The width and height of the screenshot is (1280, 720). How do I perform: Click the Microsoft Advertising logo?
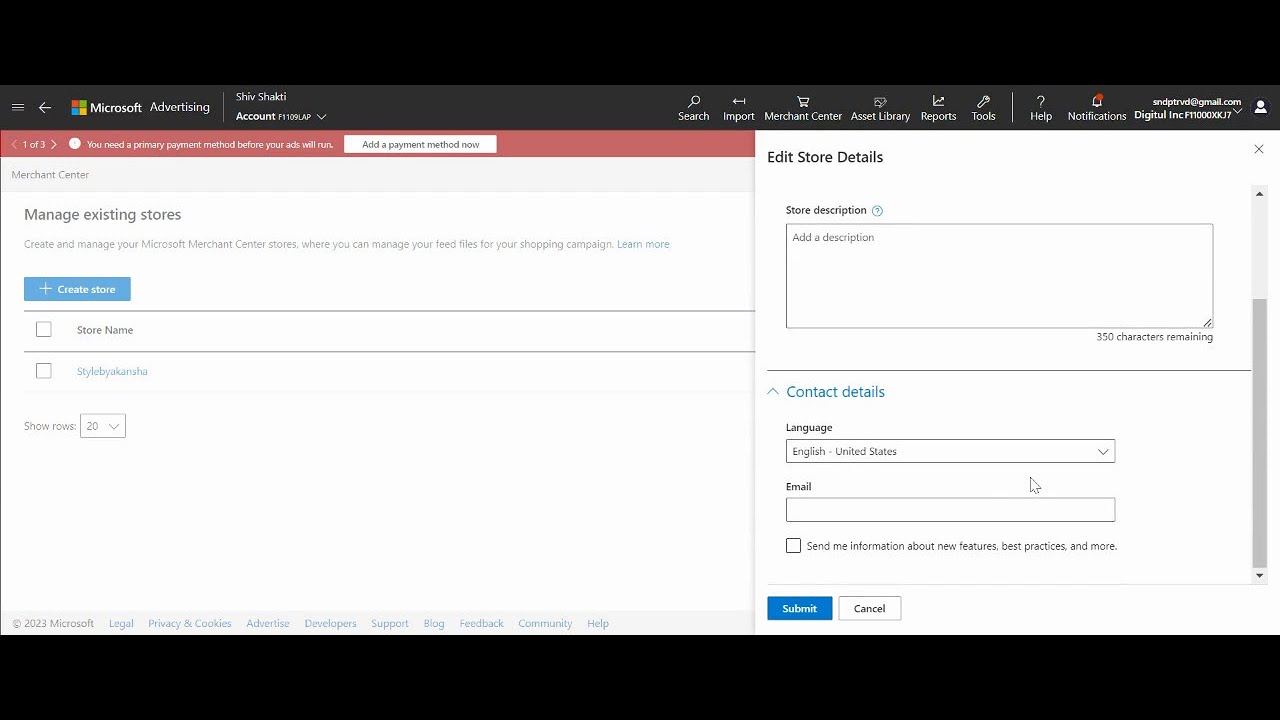(x=140, y=107)
